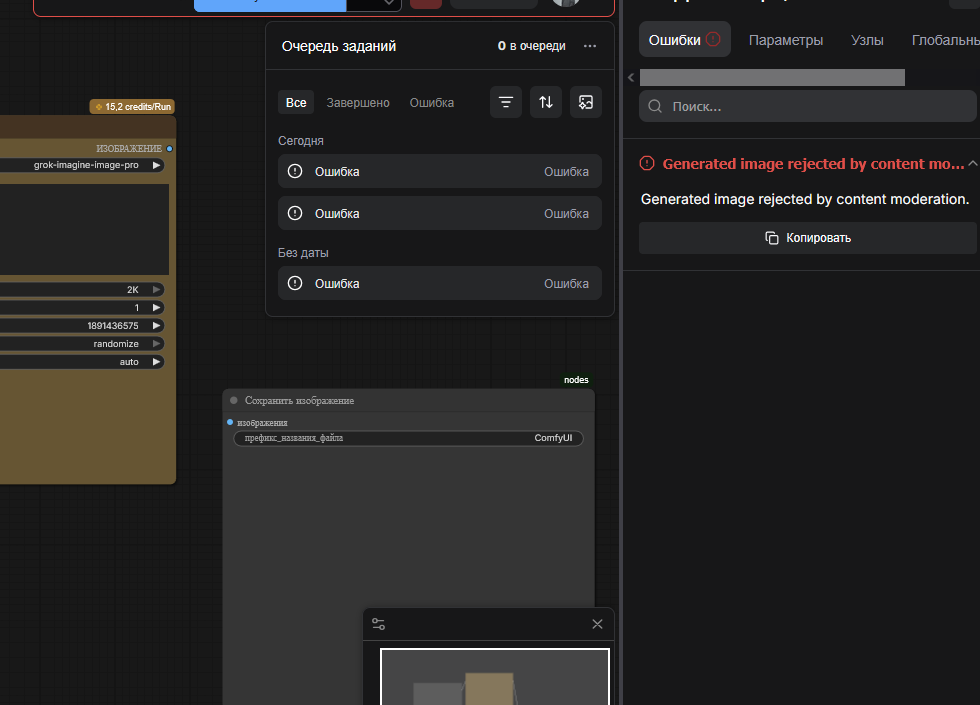
Task: Select the first Ошибка job under Сегодня
Action: coord(439,171)
